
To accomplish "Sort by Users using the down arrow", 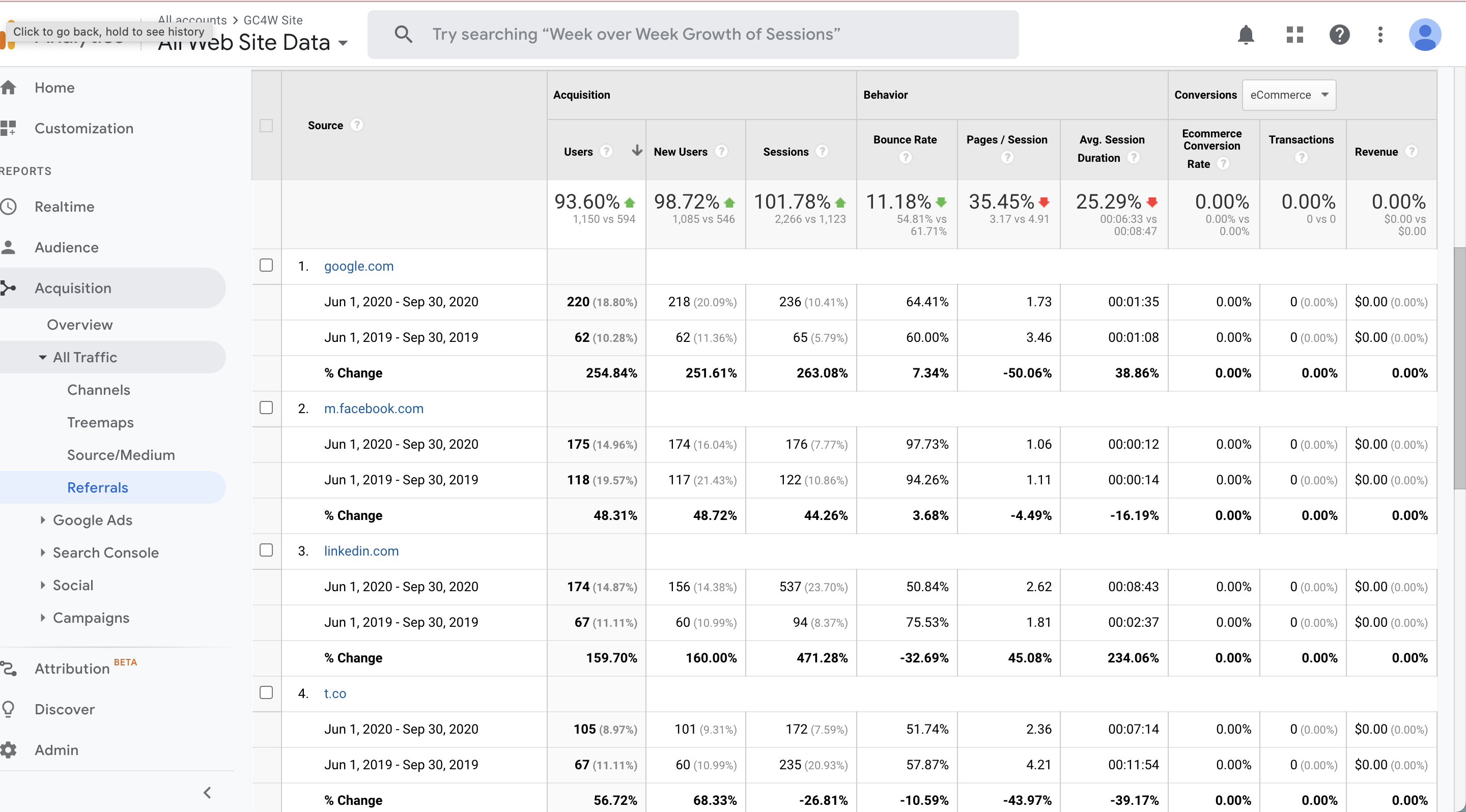I will pos(637,151).
